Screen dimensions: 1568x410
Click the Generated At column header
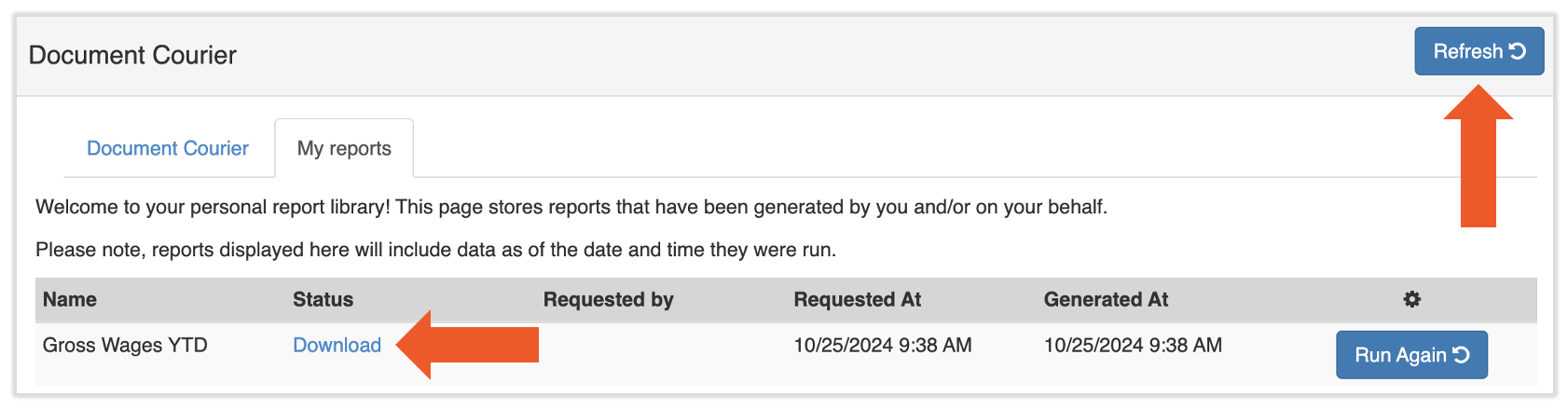click(1106, 299)
